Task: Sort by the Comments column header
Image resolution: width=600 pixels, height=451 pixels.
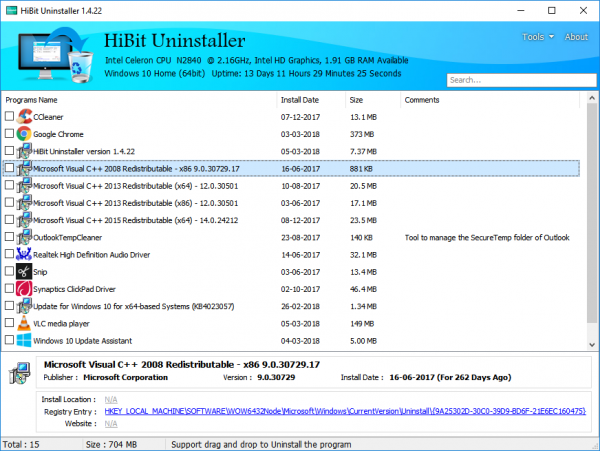Action: [490, 100]
